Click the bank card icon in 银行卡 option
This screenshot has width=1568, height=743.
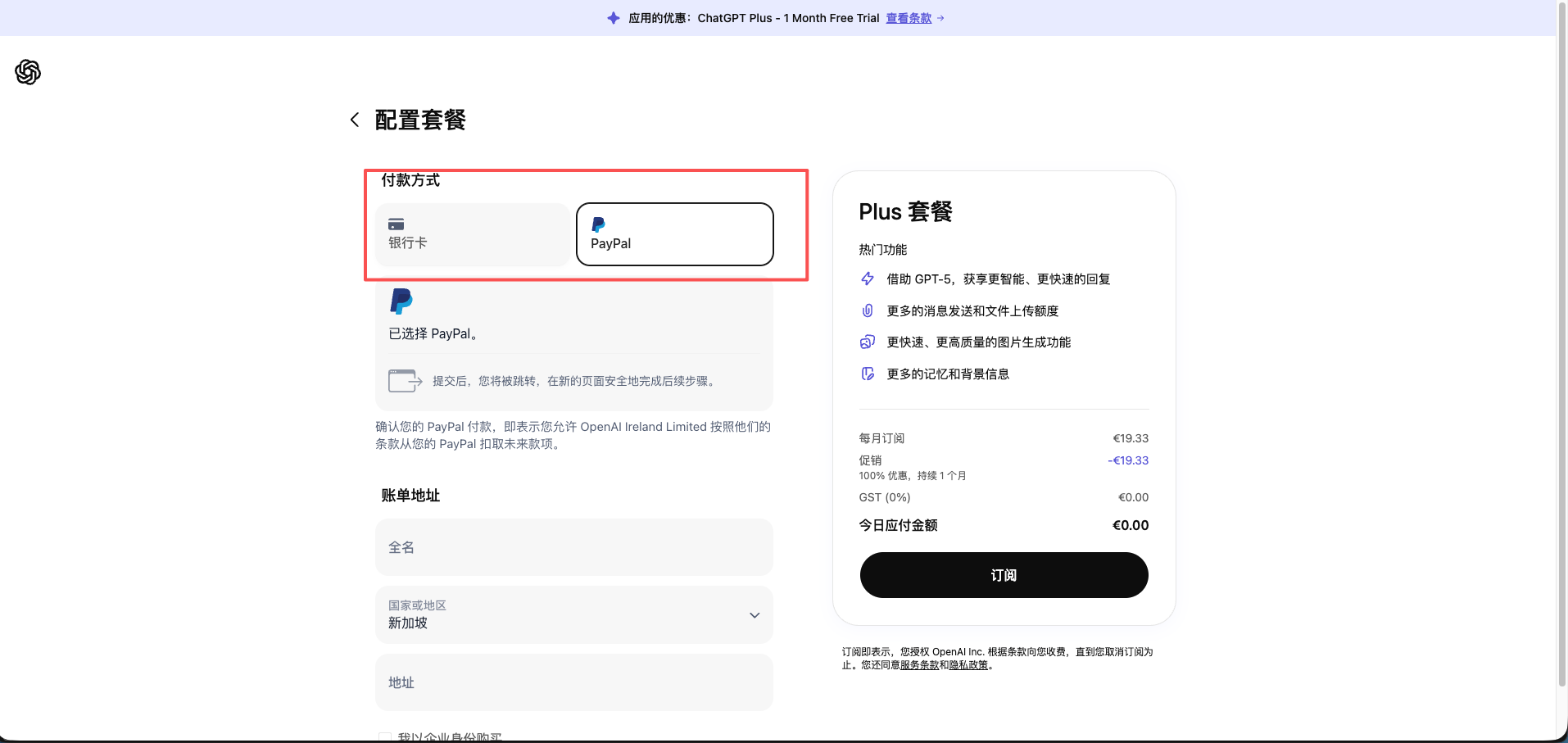point(396,224)
